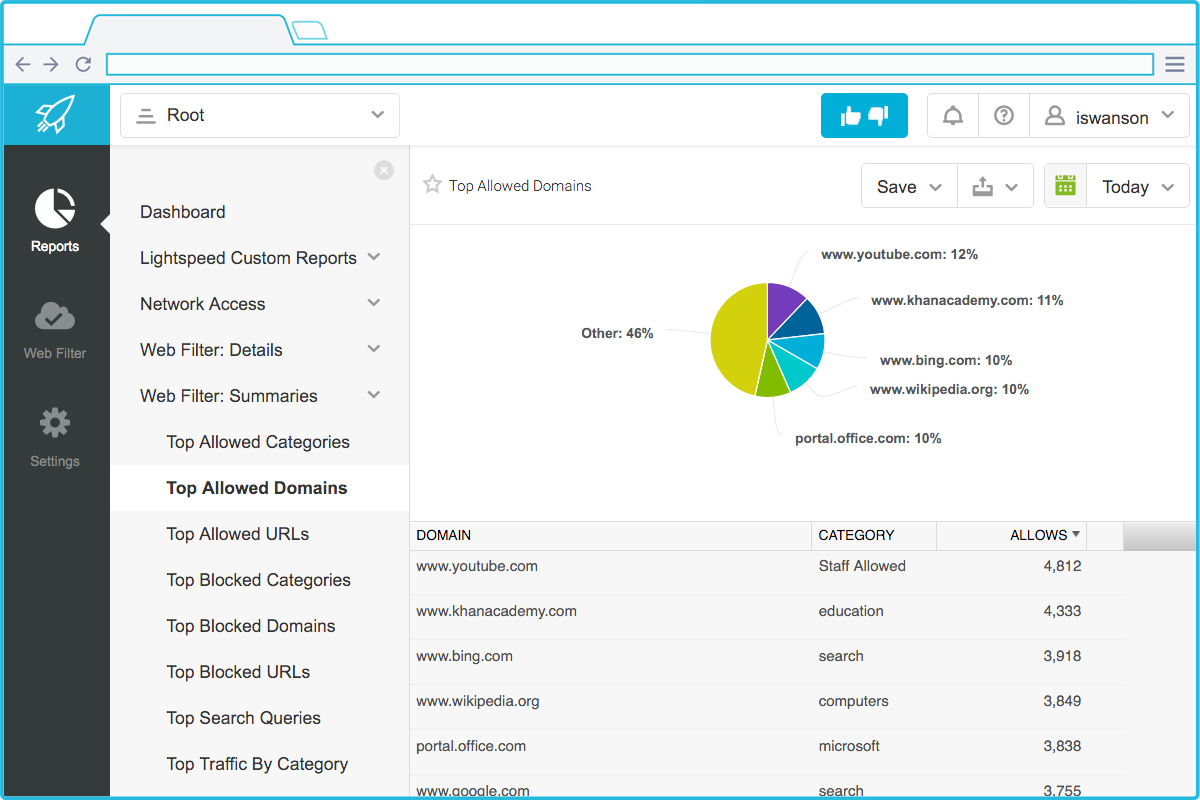The width and height of the screenshot is (1200, 800).
Task: Open the Save dropdown
Action: point(909,187)
